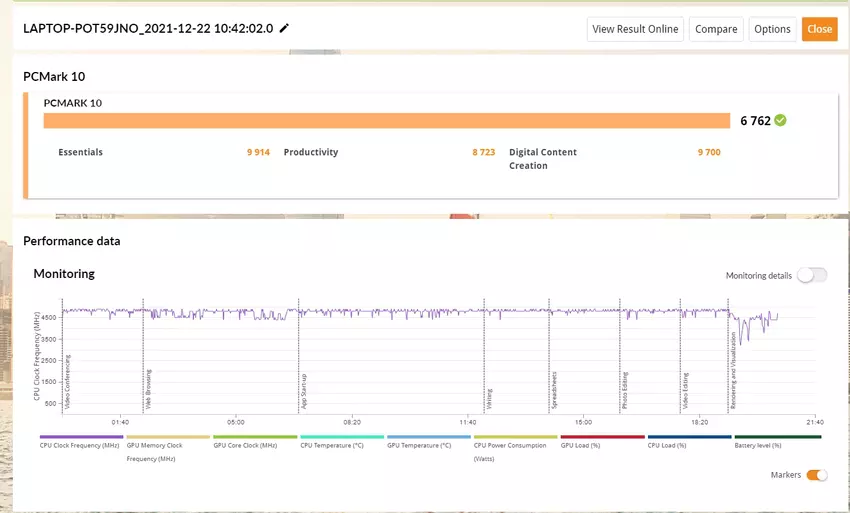Image resolution: width=850 pixels, height=513 pixels.
Task: Open the View Result Online page
Action: pyautogui.click(x=635, y=29)
